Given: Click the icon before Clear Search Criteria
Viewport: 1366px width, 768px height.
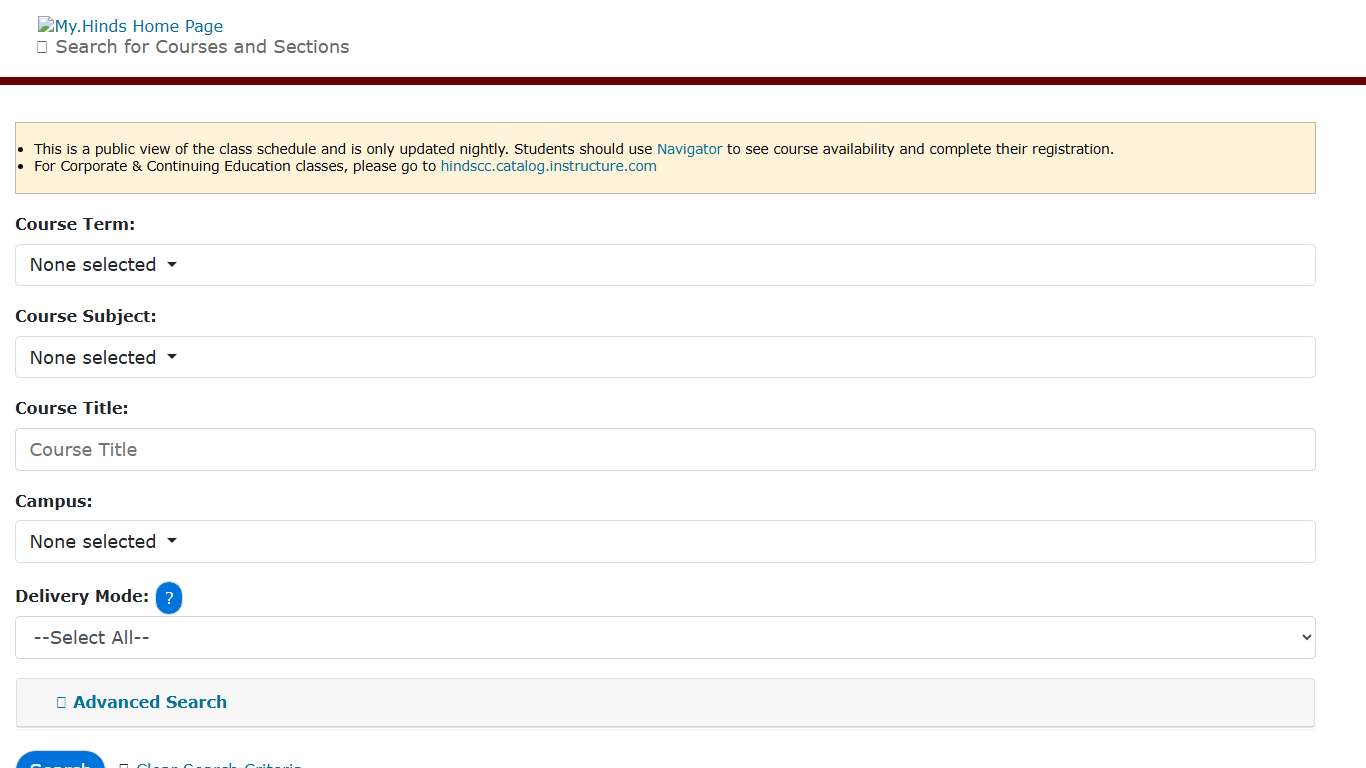Looking at the screenshot, I should pyautogui.click(x=122, y=765).
